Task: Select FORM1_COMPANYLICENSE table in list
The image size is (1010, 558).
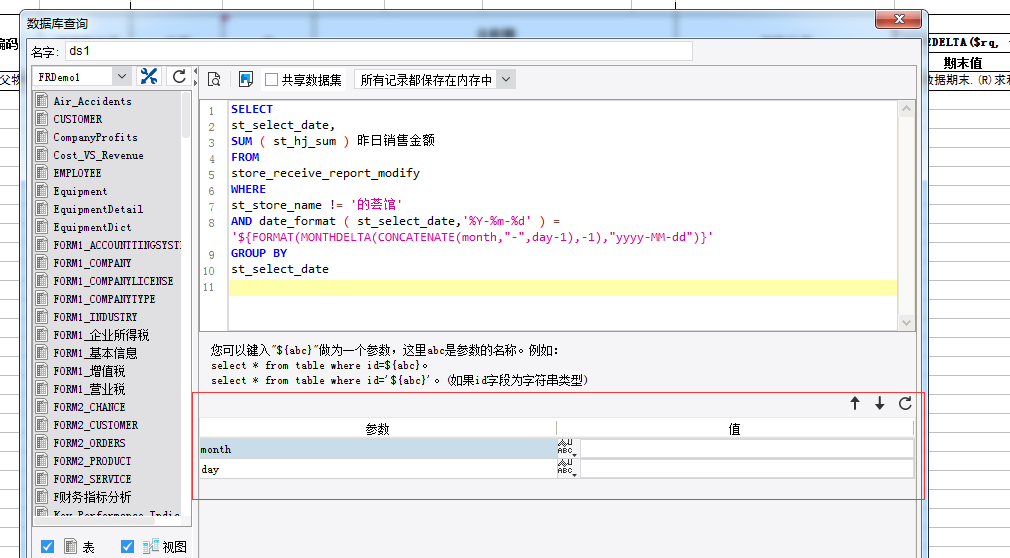Action: click(x=113, y=281)
